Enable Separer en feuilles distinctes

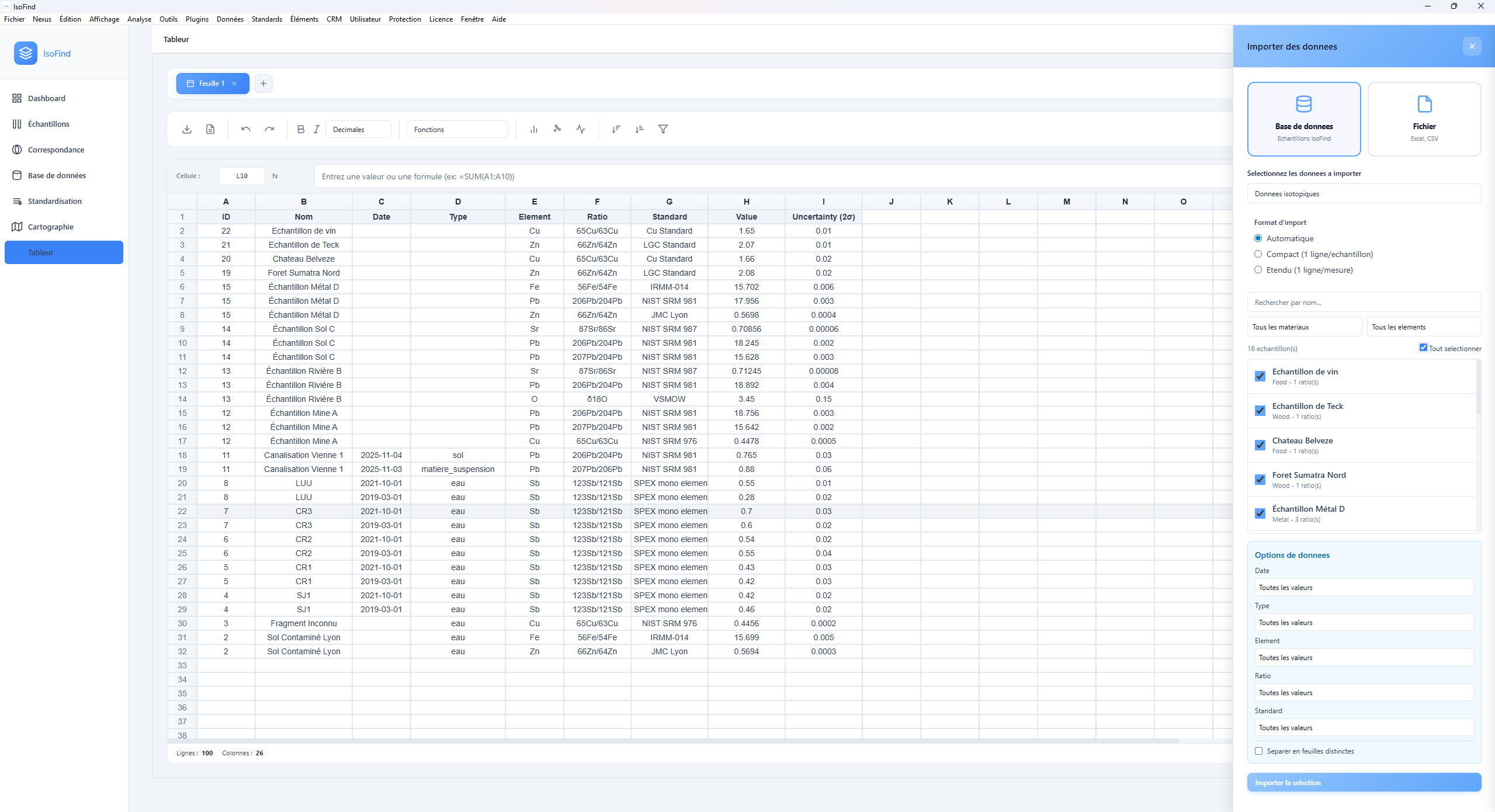tap(1258, 751)
